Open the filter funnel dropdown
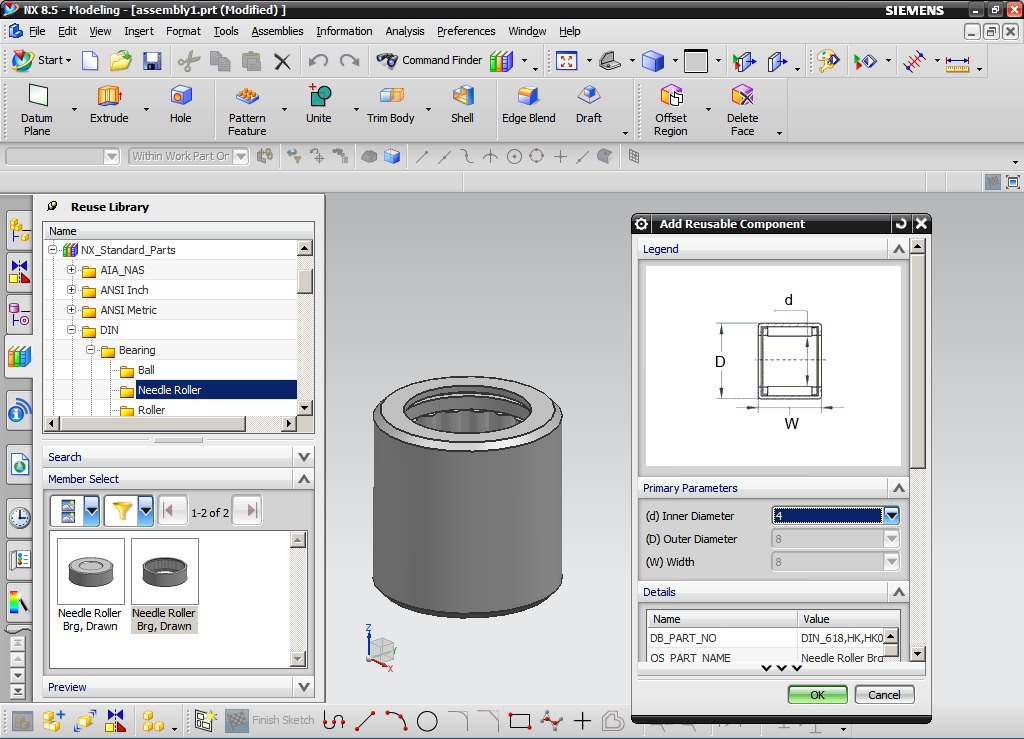 coord(146,511)
